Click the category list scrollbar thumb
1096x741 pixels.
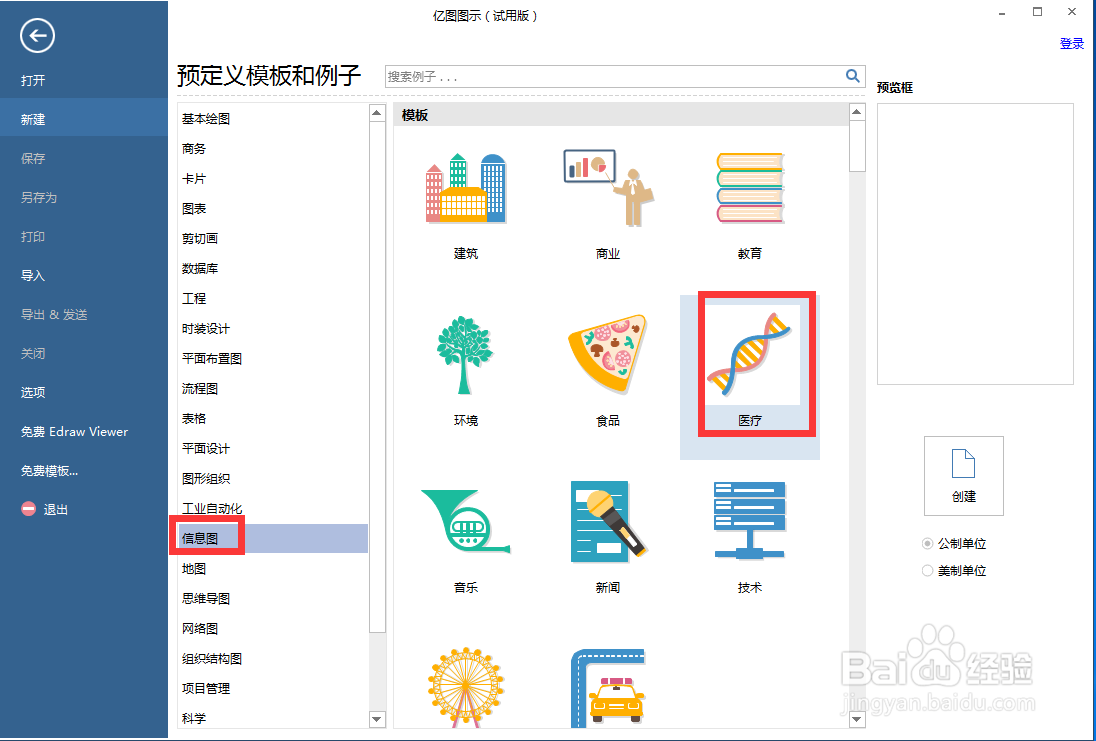click(x=377, y=377)
